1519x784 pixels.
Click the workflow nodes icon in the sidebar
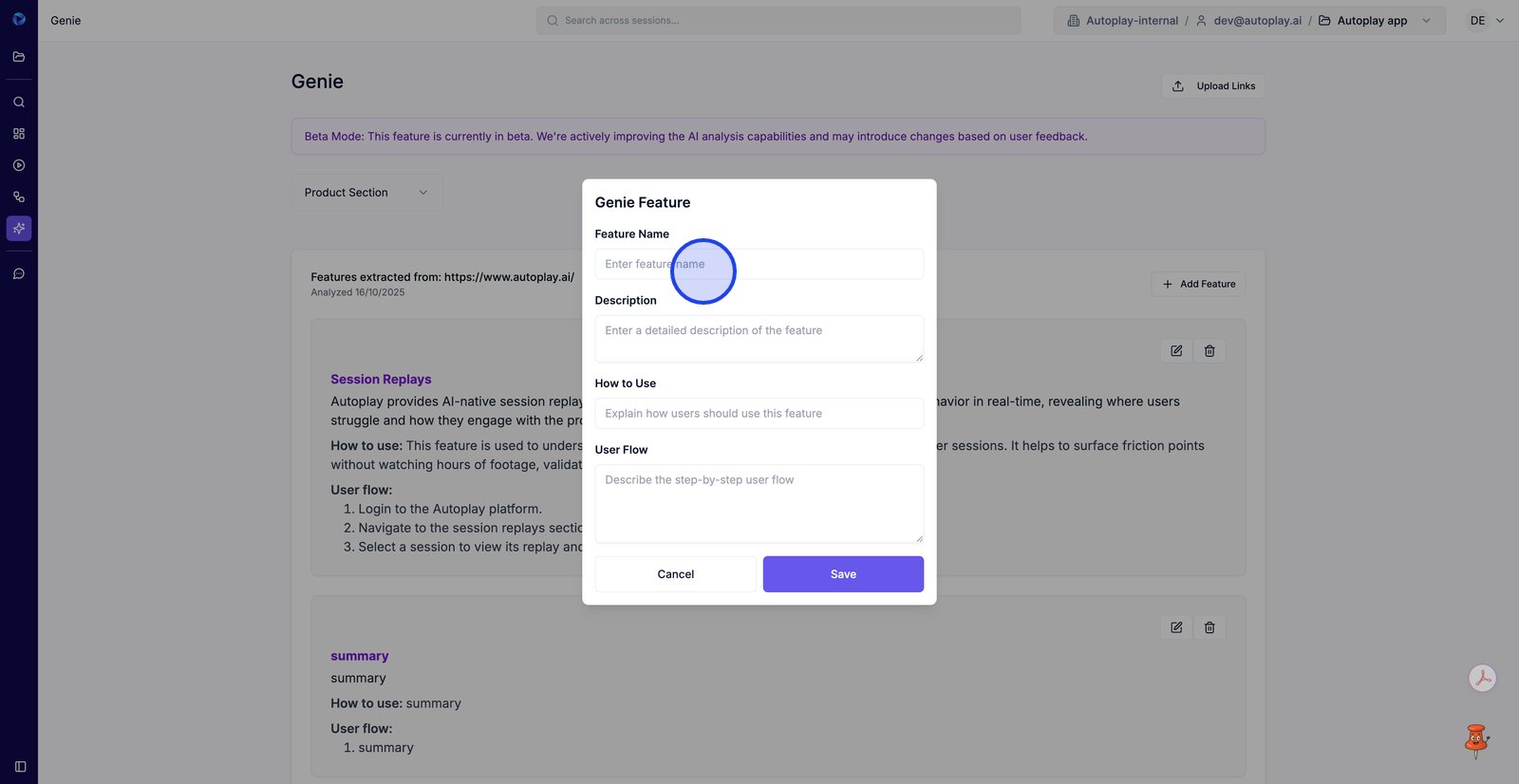point(19,196)
